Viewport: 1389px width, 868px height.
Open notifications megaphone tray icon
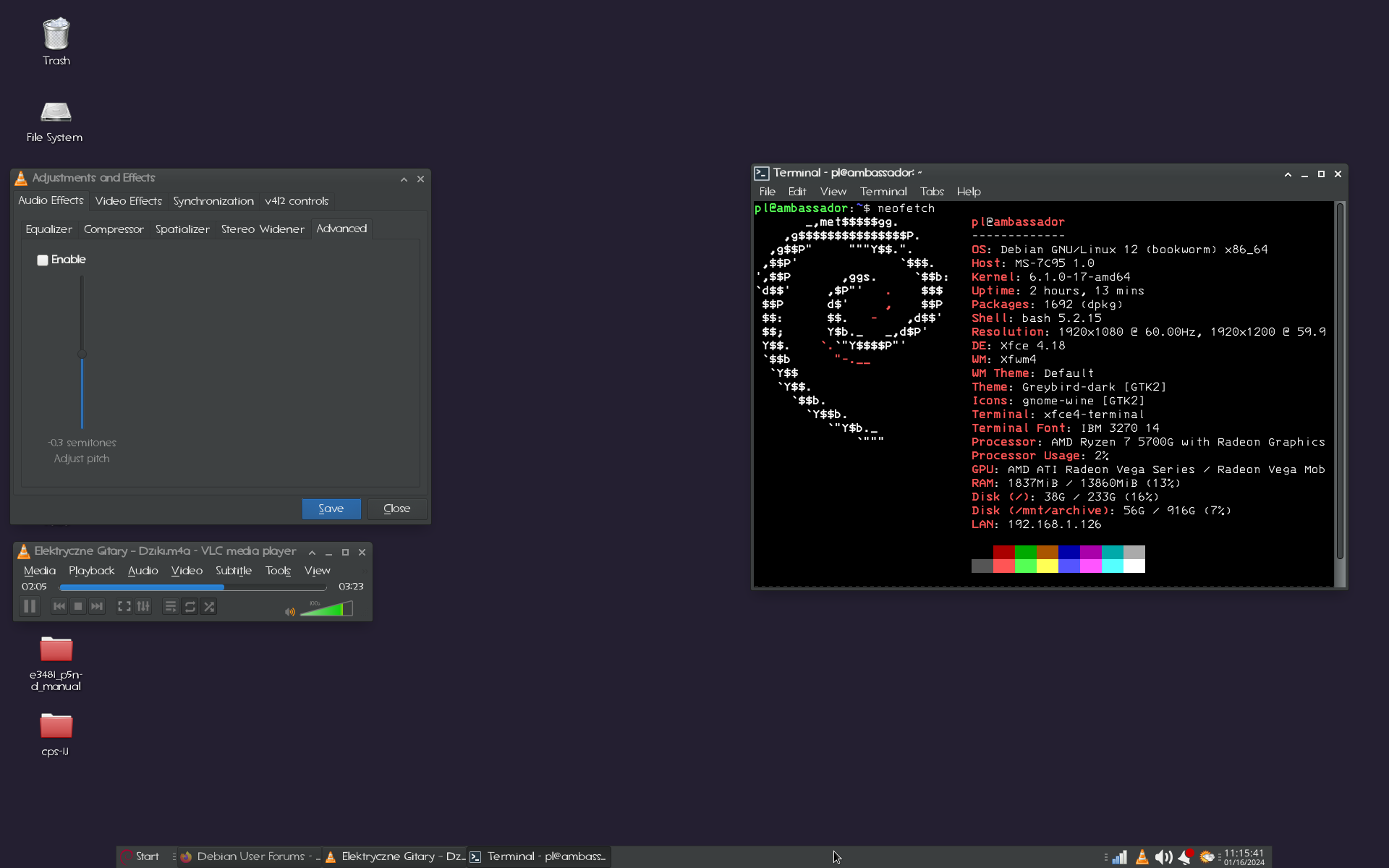pyautogui.click(x=1185, y=857)
